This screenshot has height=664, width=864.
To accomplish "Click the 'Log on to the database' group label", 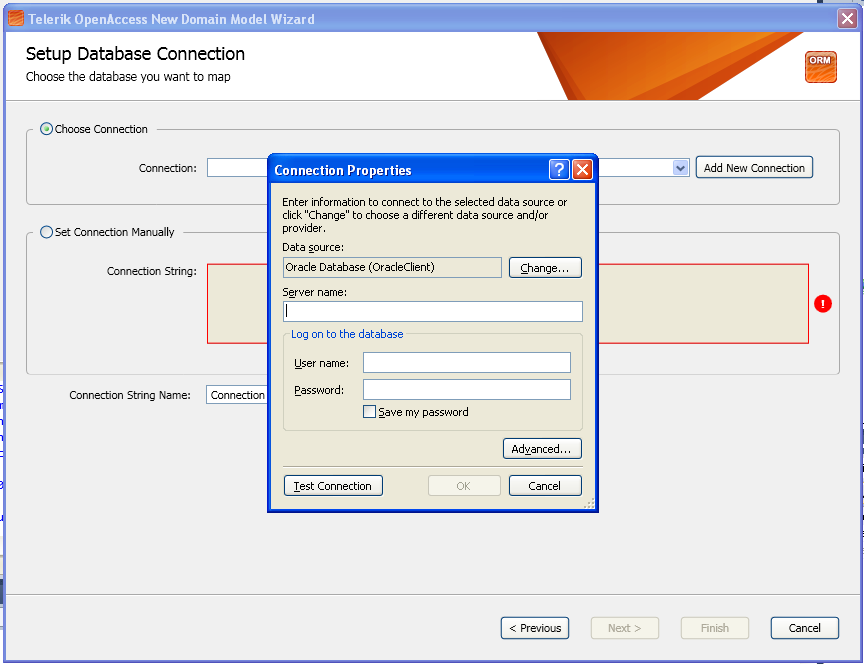I will click(347, 334).
